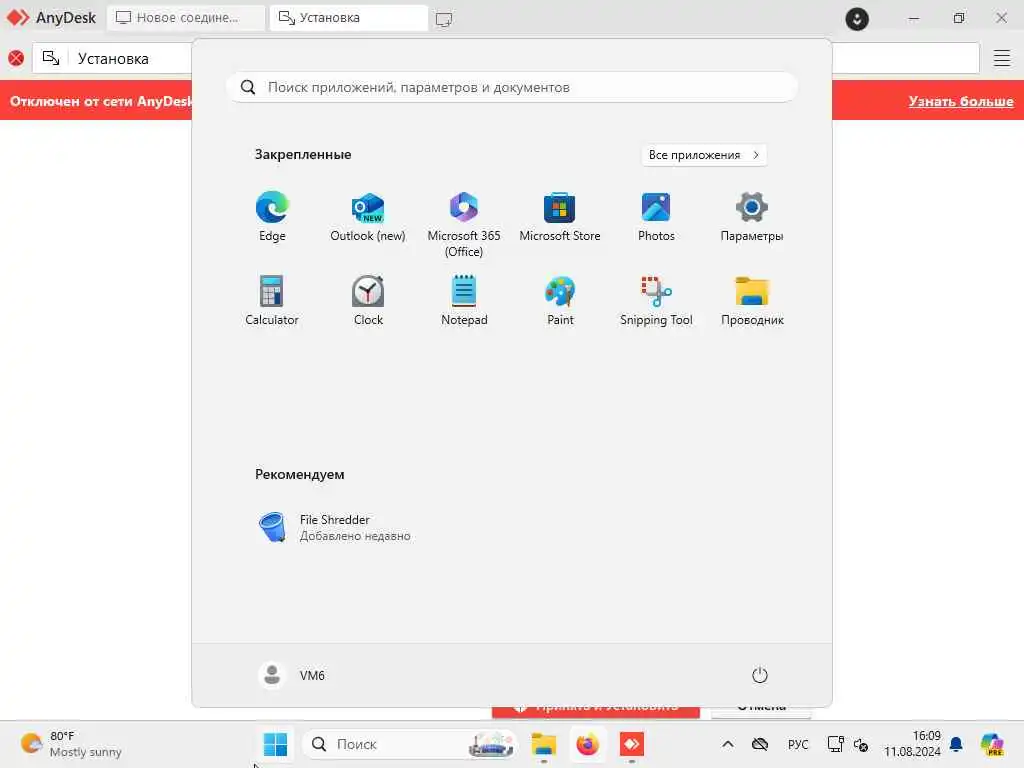Select the Установка tab in AnyDesk
Image resolution: width=1024 pixels, height=768 pixels.
click(x=349, y=18)
